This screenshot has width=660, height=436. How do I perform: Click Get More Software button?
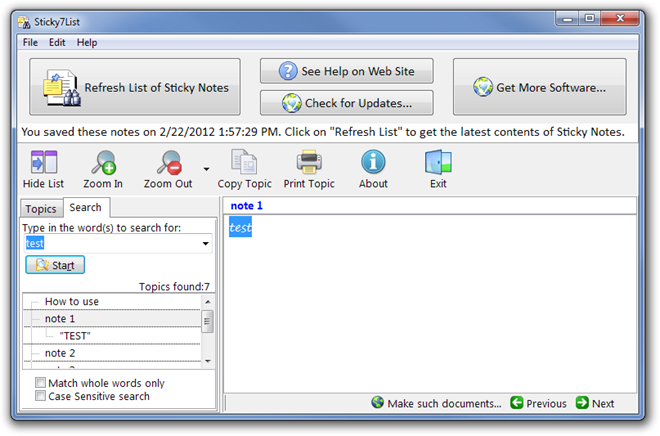point(539,87)
